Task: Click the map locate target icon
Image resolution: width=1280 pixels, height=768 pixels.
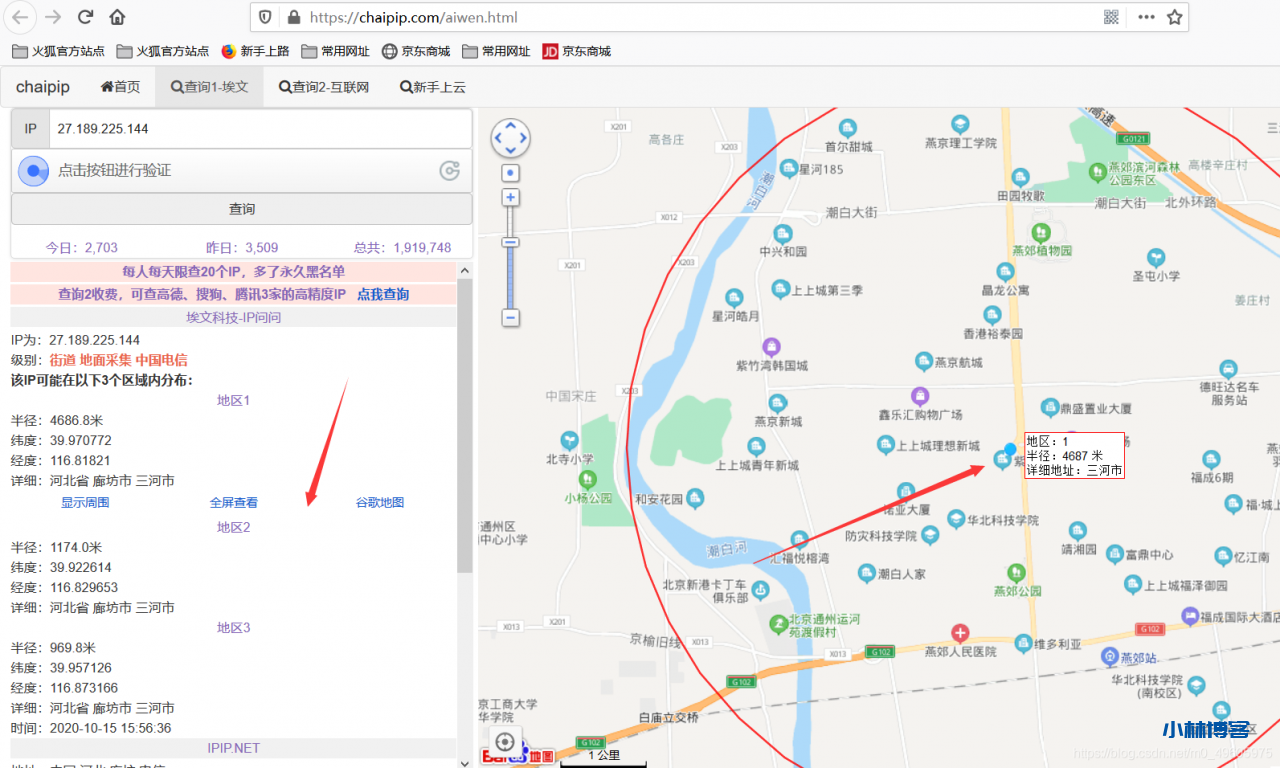Action: point(505,742)
